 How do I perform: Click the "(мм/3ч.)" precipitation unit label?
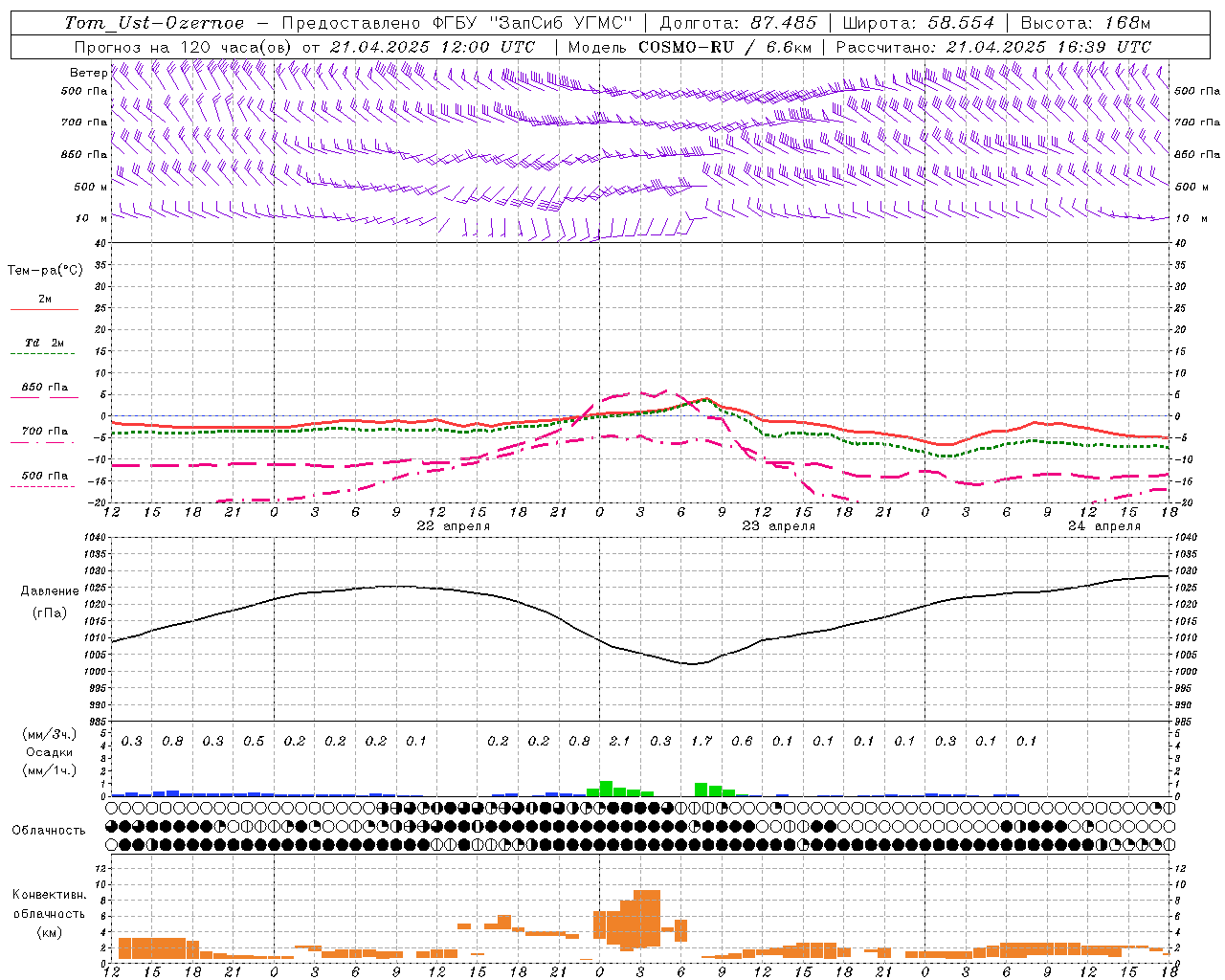click(x=50, y=734)
